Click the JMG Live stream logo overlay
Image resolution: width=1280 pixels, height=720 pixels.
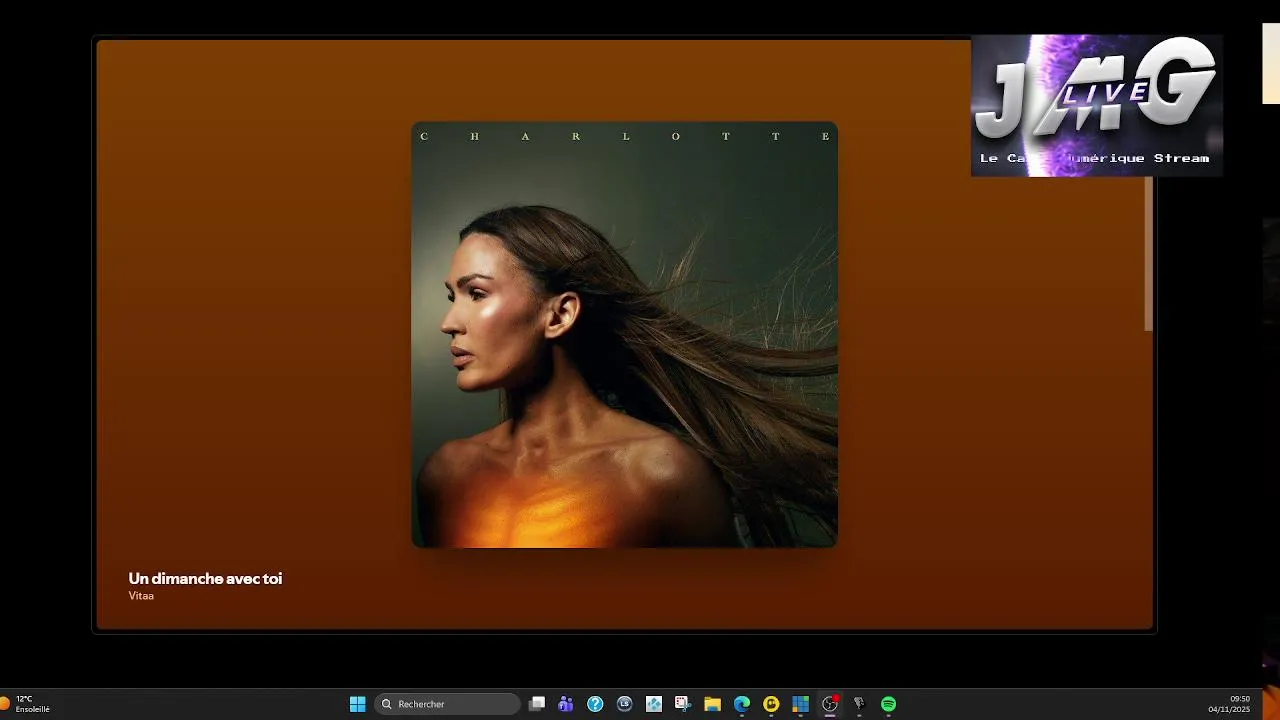(x=1097, y=106)
